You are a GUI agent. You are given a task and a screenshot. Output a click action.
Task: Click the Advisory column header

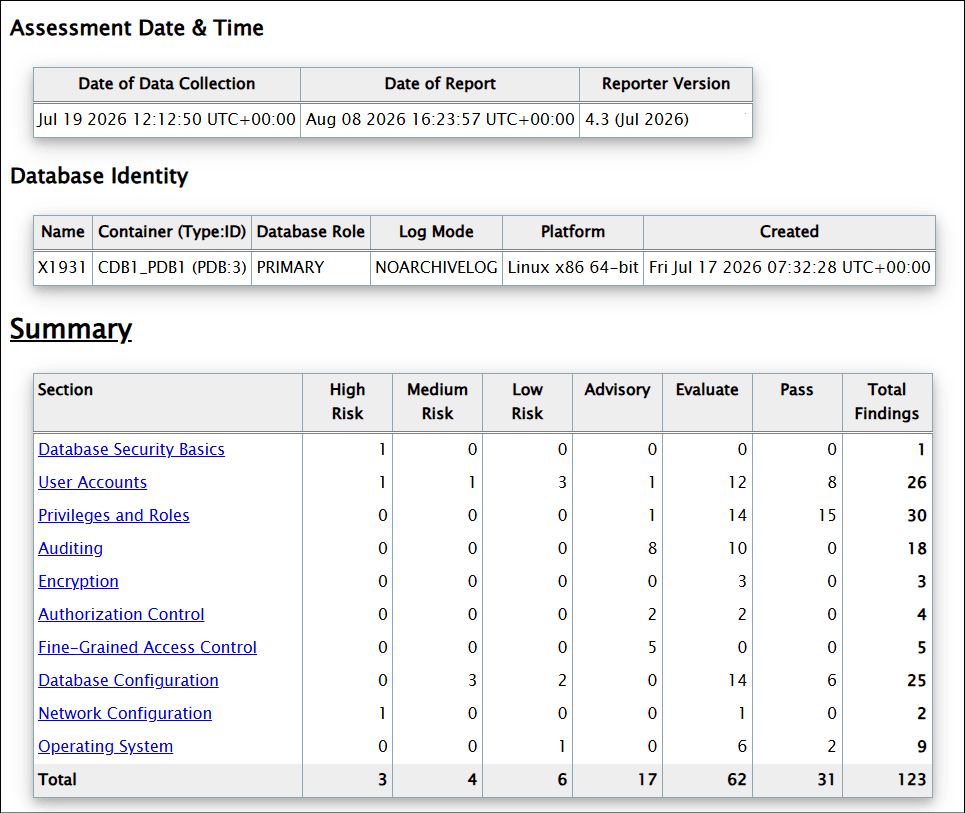pyautogui.click(x=617, y=402)
